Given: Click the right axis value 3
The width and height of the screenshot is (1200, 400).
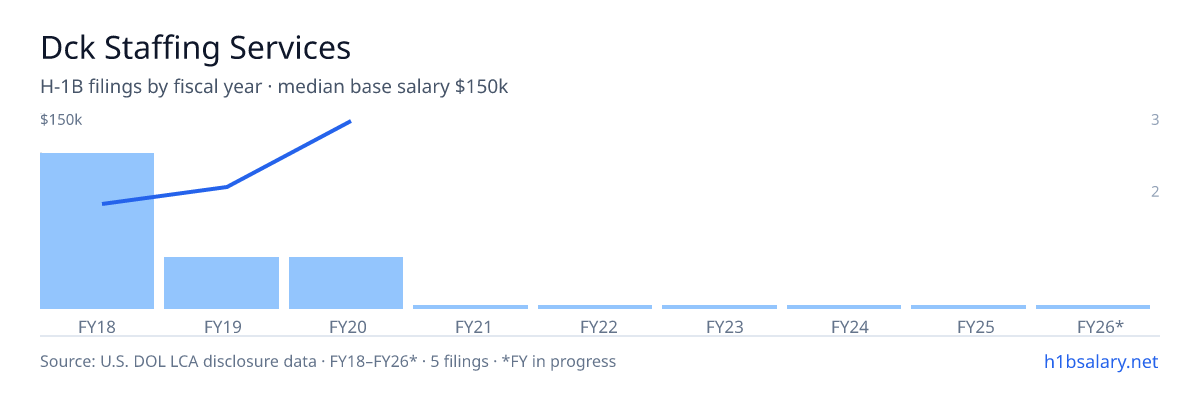Looking at the screenshot, I should [x=1155, y=120].
